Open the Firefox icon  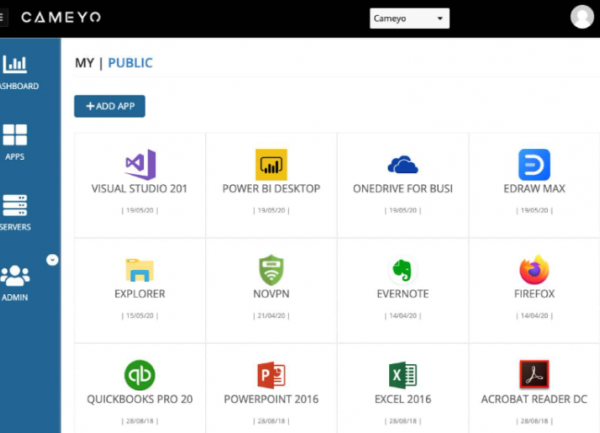pyautogui.click(x=534, y=270)
